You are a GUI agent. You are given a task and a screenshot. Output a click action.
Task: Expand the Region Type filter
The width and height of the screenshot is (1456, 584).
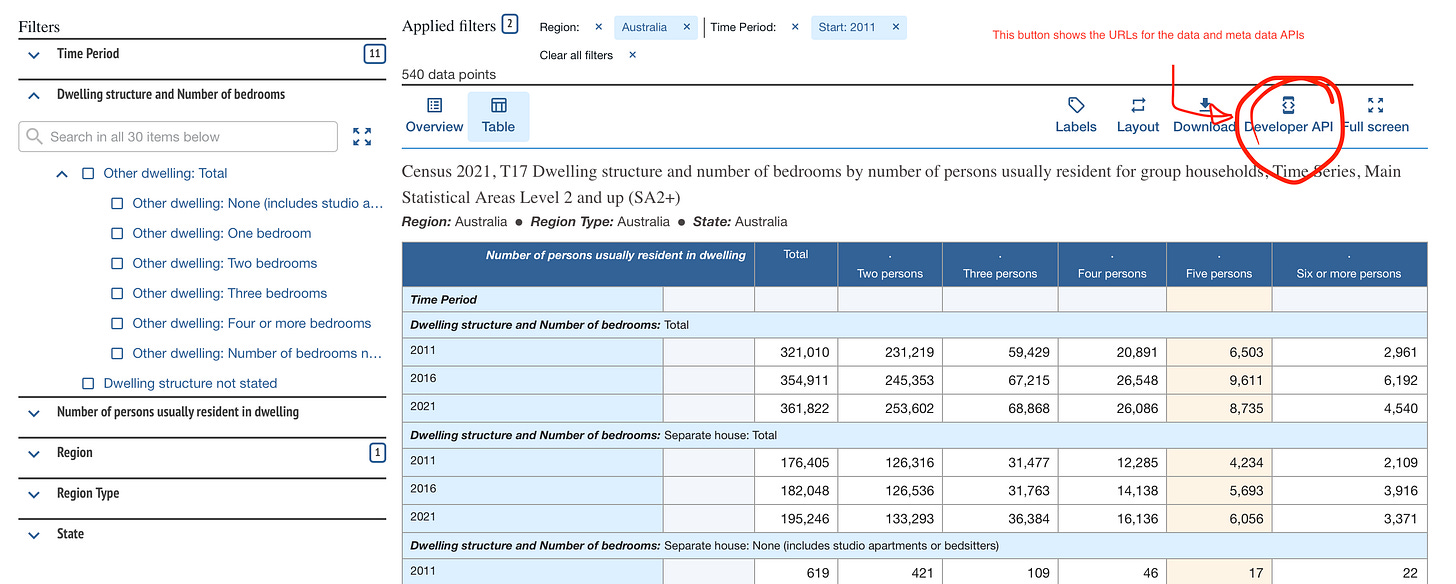33,494
